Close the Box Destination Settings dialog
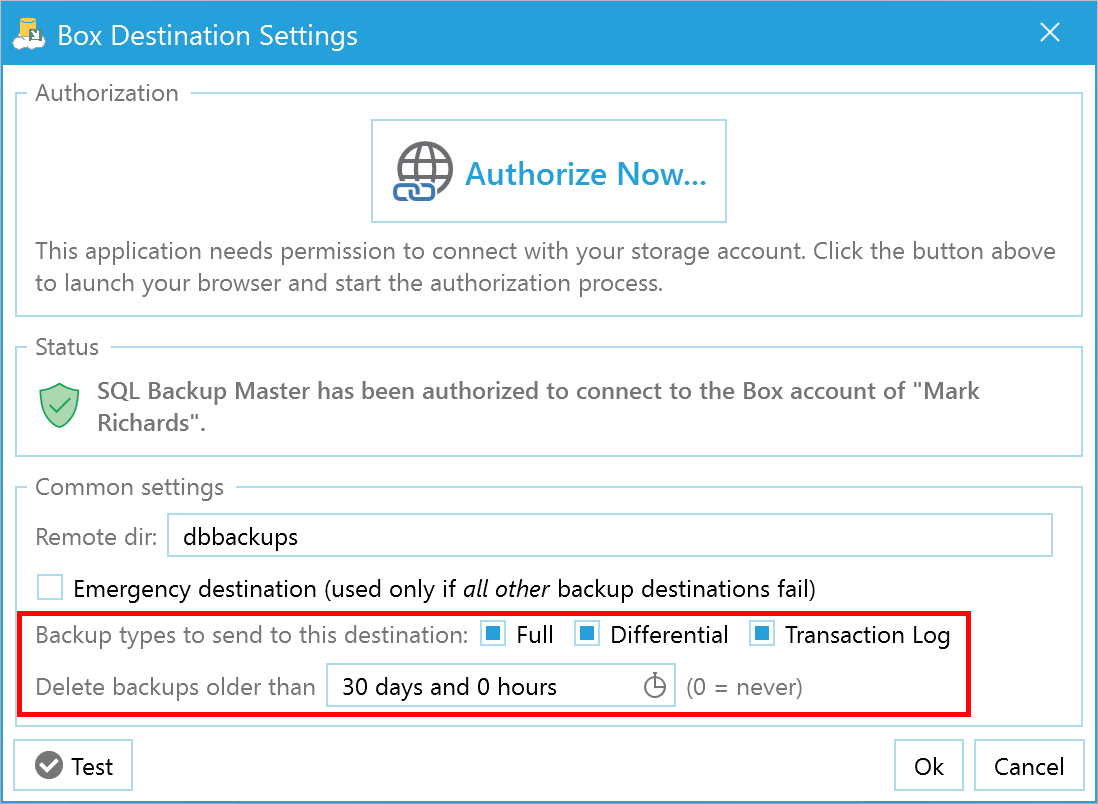 tap(1050, 32)
